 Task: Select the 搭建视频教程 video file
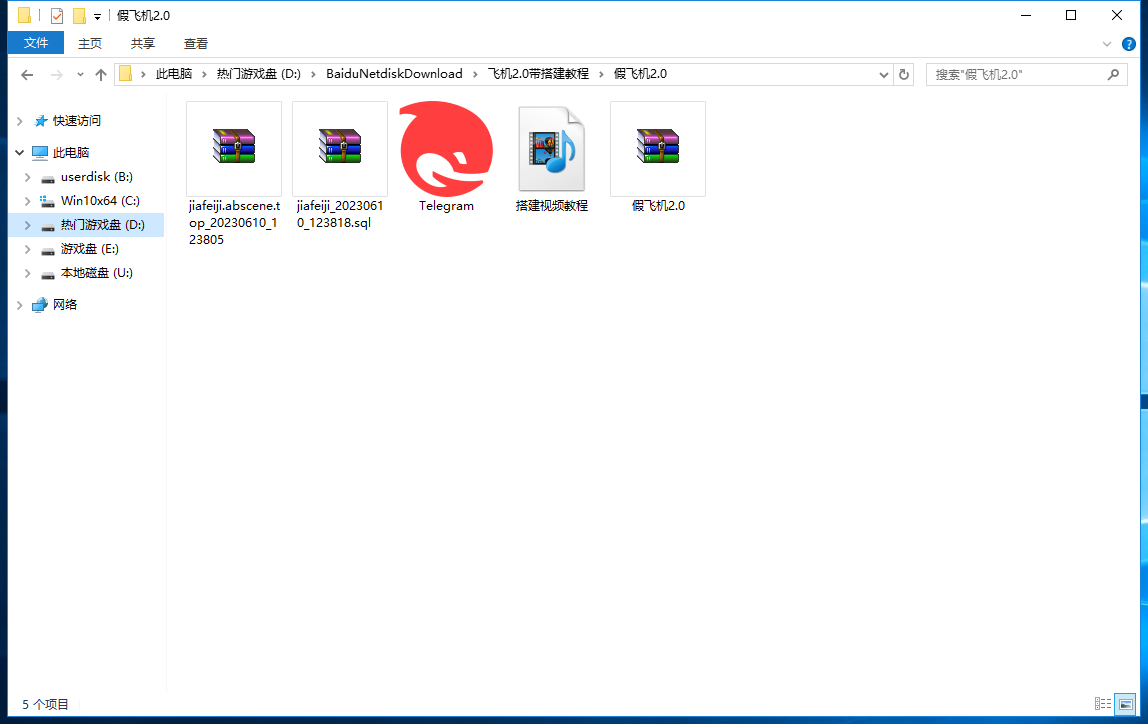pos(551,150)
